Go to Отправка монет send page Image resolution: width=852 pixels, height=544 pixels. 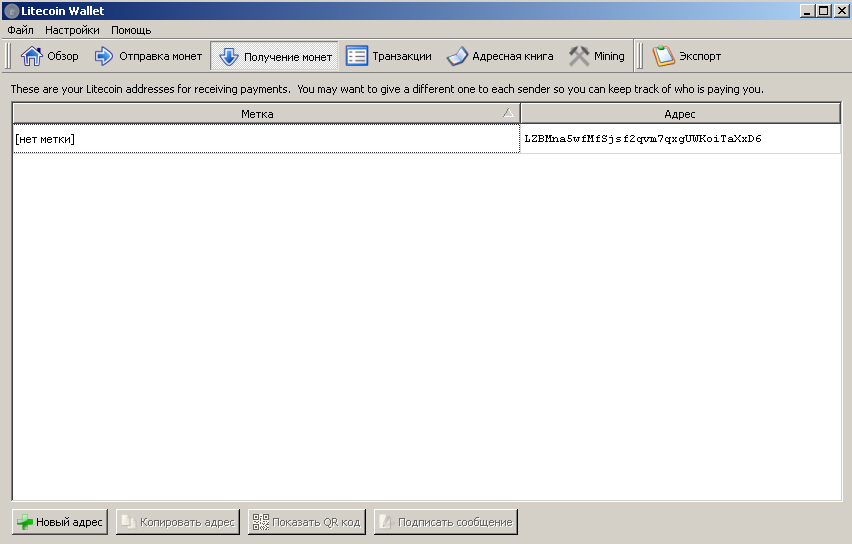point(148,56)
